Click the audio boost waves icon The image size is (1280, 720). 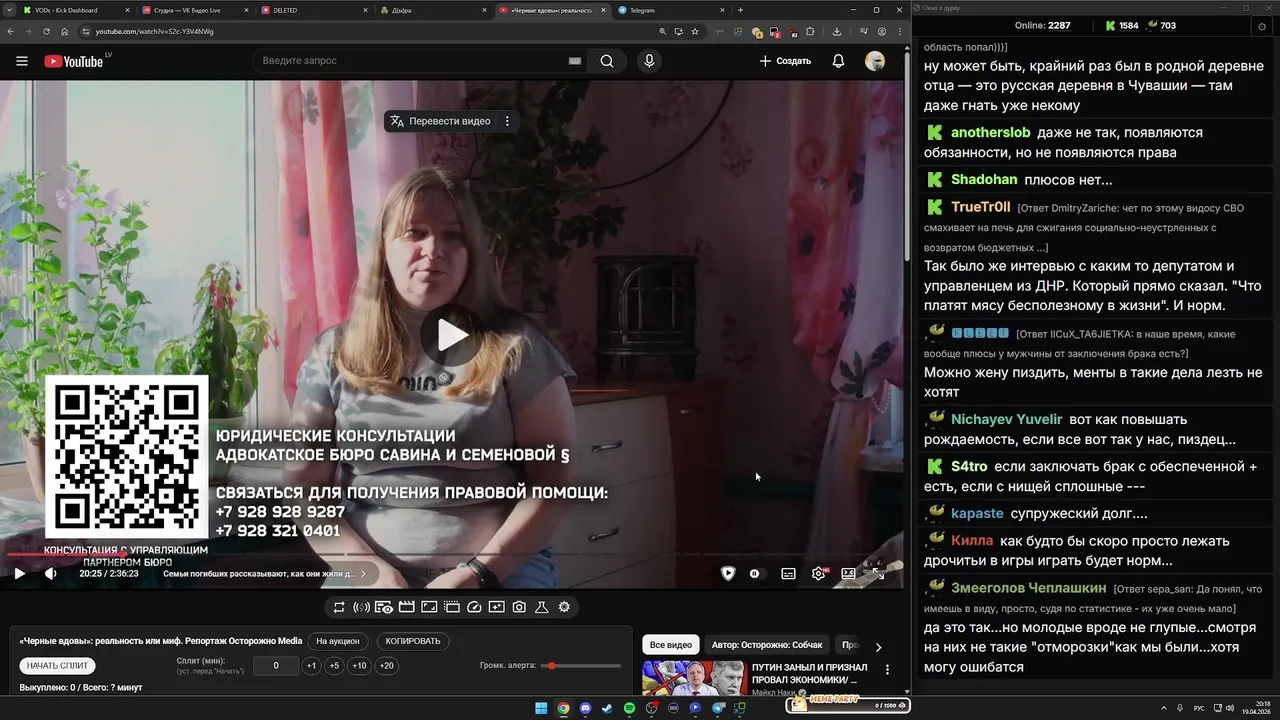[x=362, y=607]
